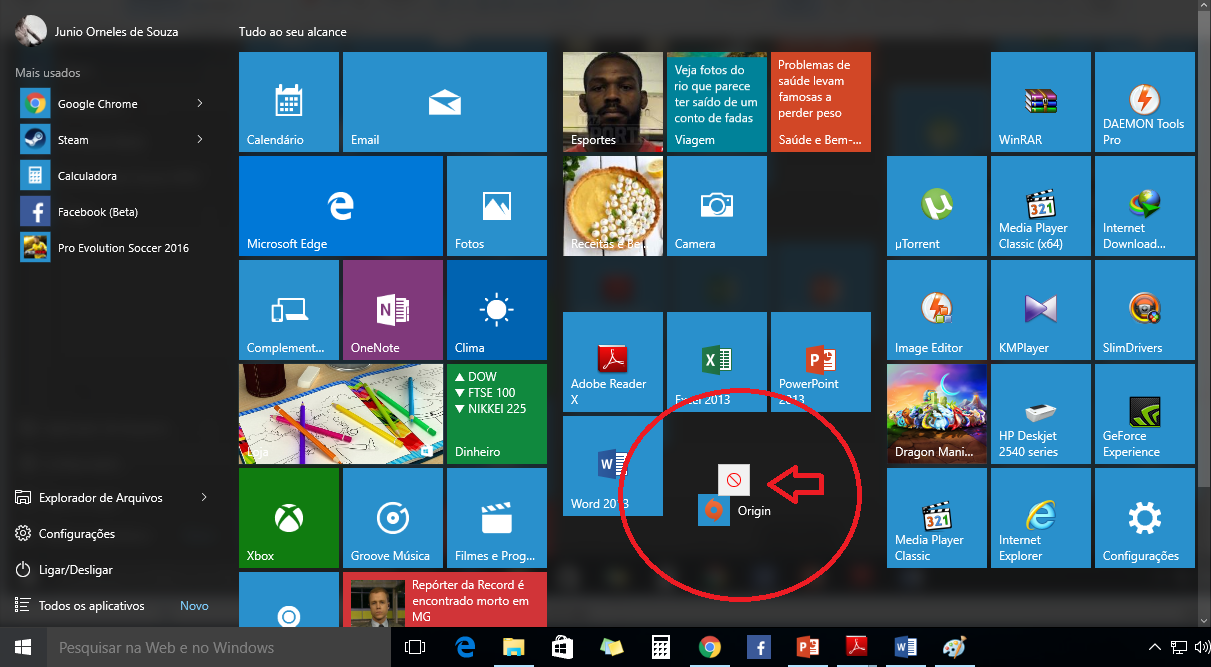Open the Esportes news tile

tap(613, 101)
